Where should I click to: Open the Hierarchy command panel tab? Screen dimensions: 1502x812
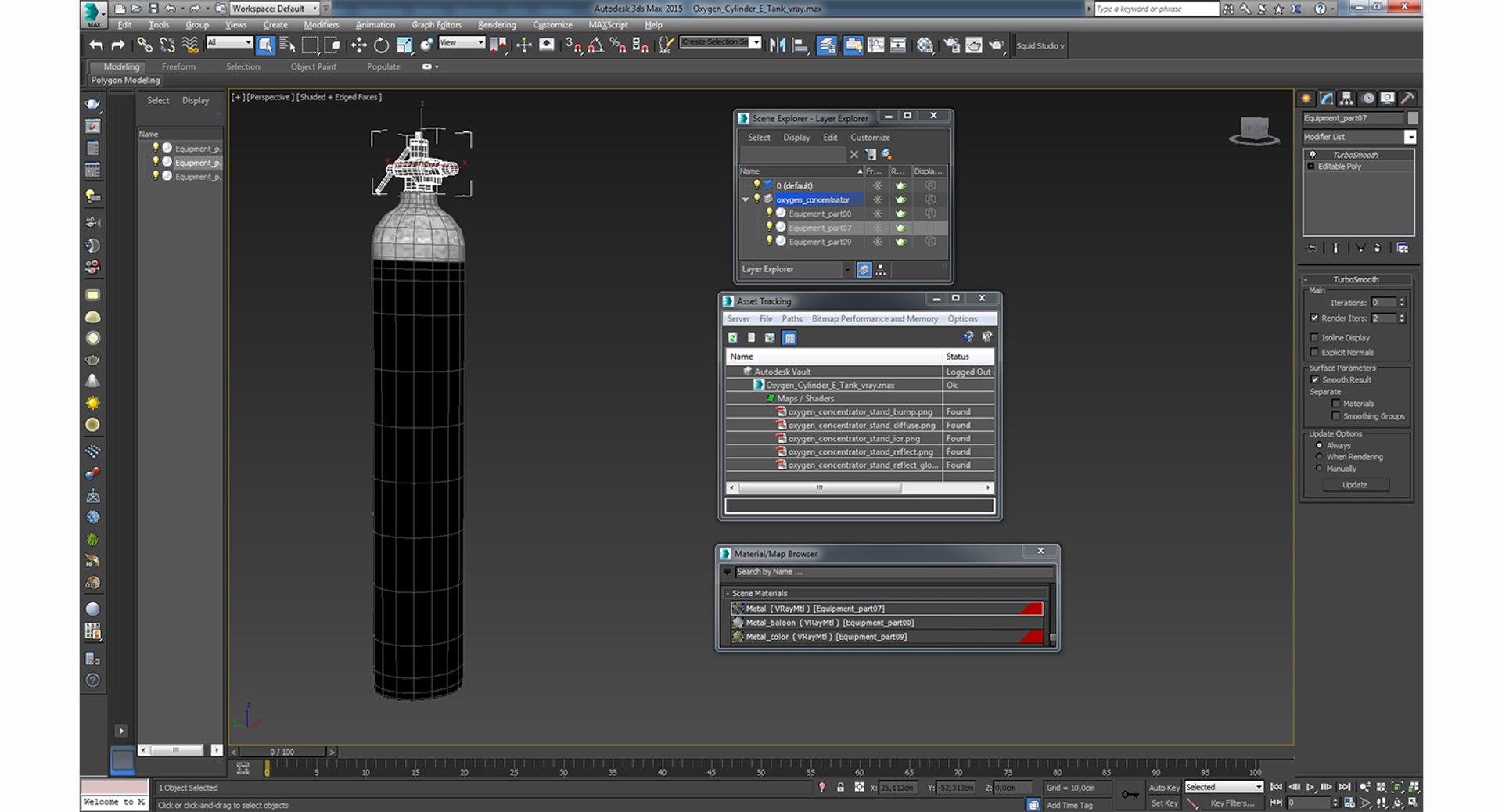[x=1346, y=99]
